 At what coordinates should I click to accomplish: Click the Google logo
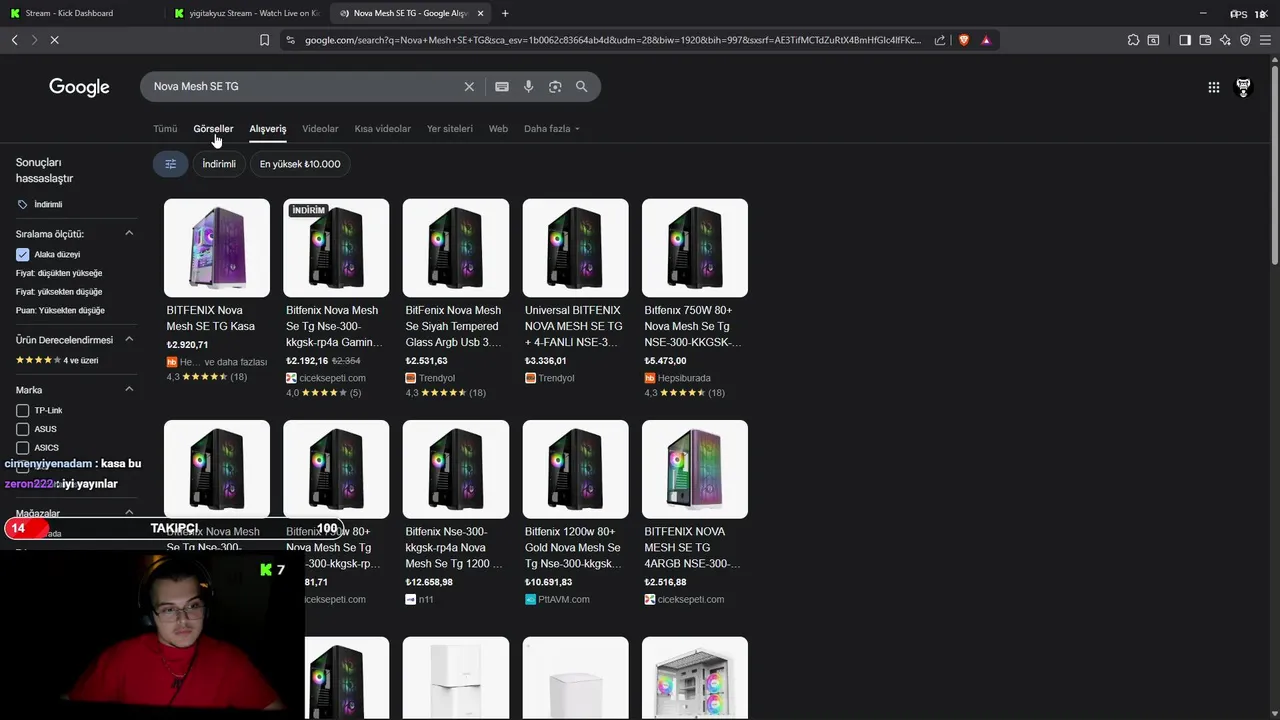(79, 87)
